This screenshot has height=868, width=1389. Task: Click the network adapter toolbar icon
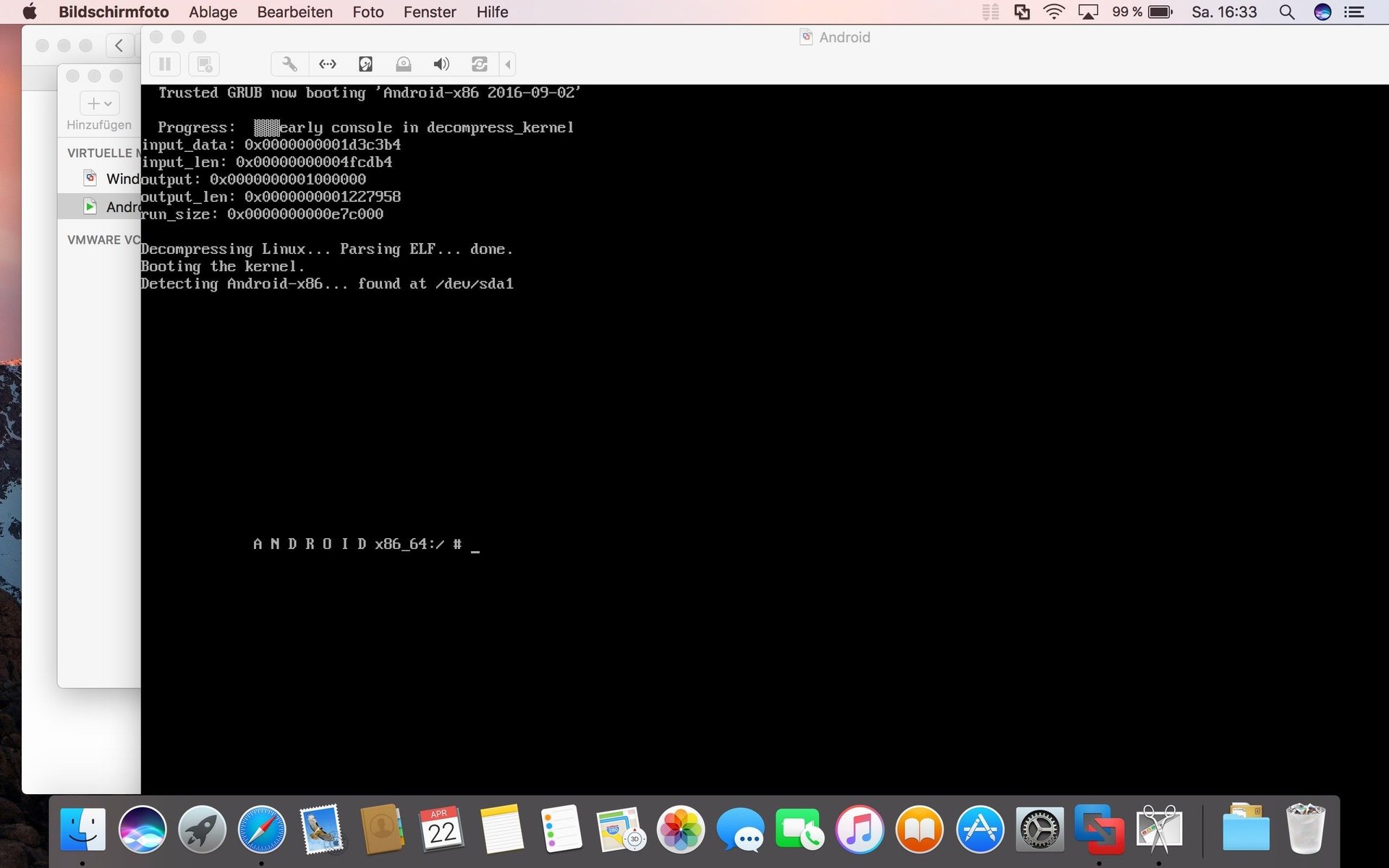click(328, 64)
